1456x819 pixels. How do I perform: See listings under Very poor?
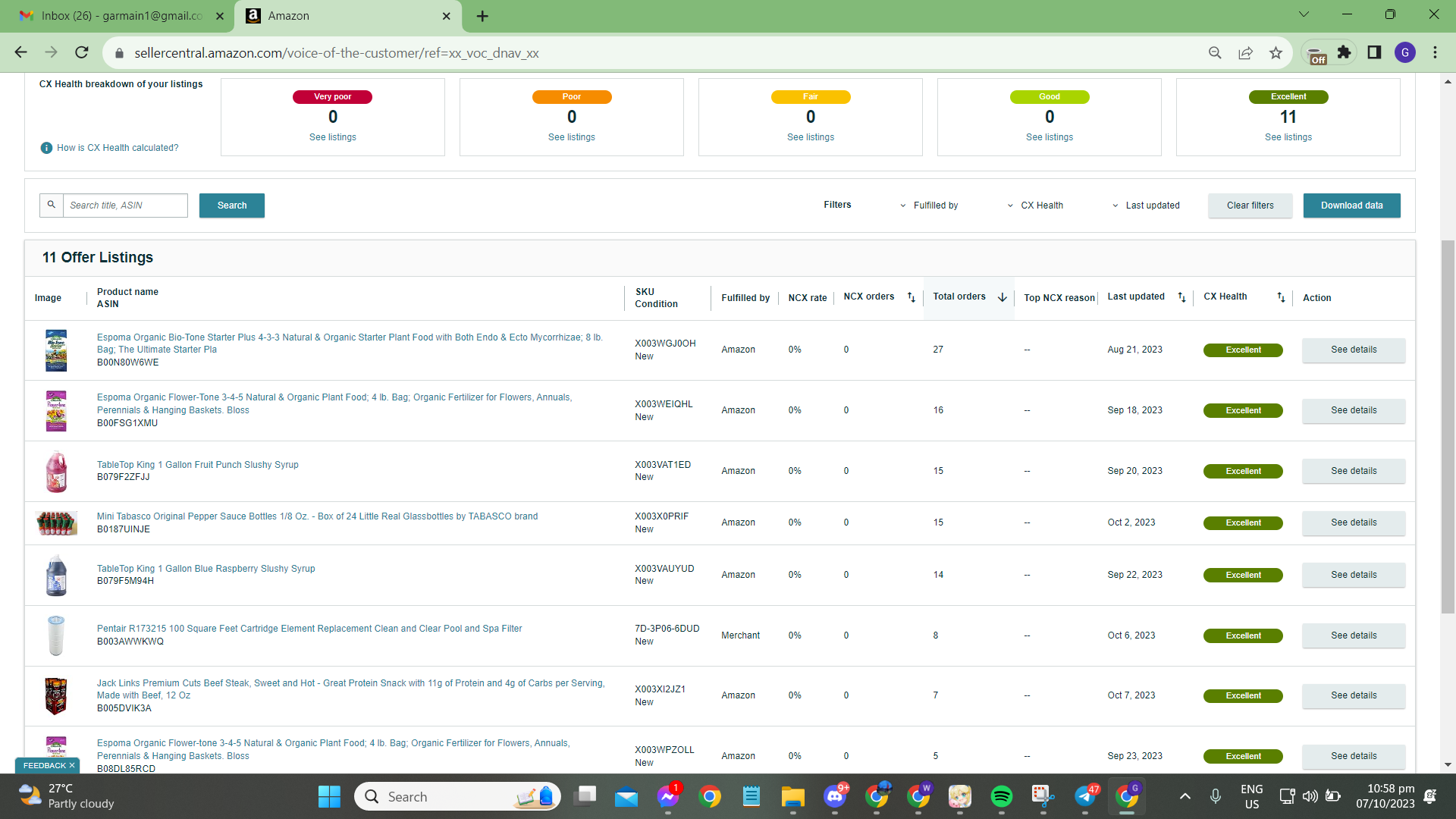pyautogui.click(x=332, y=137)
